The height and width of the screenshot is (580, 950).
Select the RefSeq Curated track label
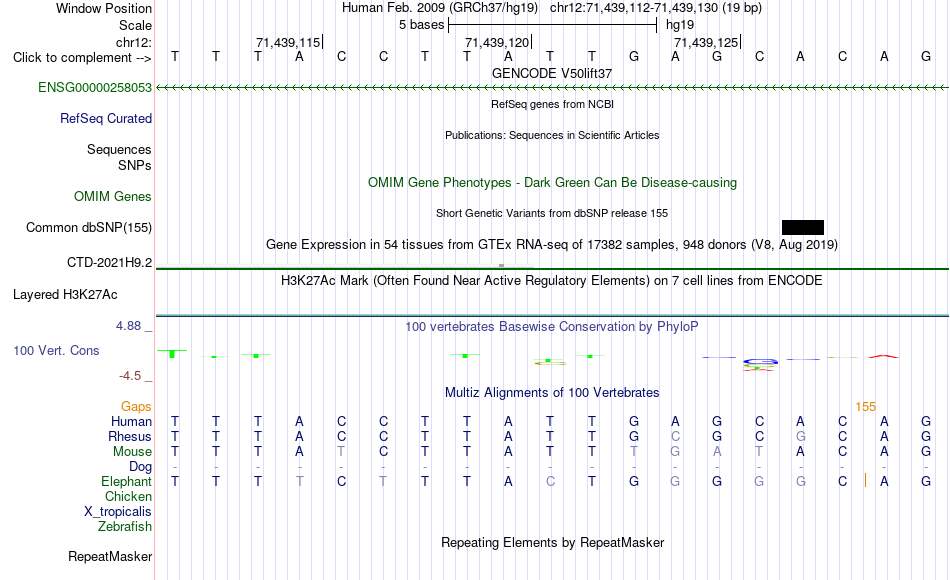[106, 119]
